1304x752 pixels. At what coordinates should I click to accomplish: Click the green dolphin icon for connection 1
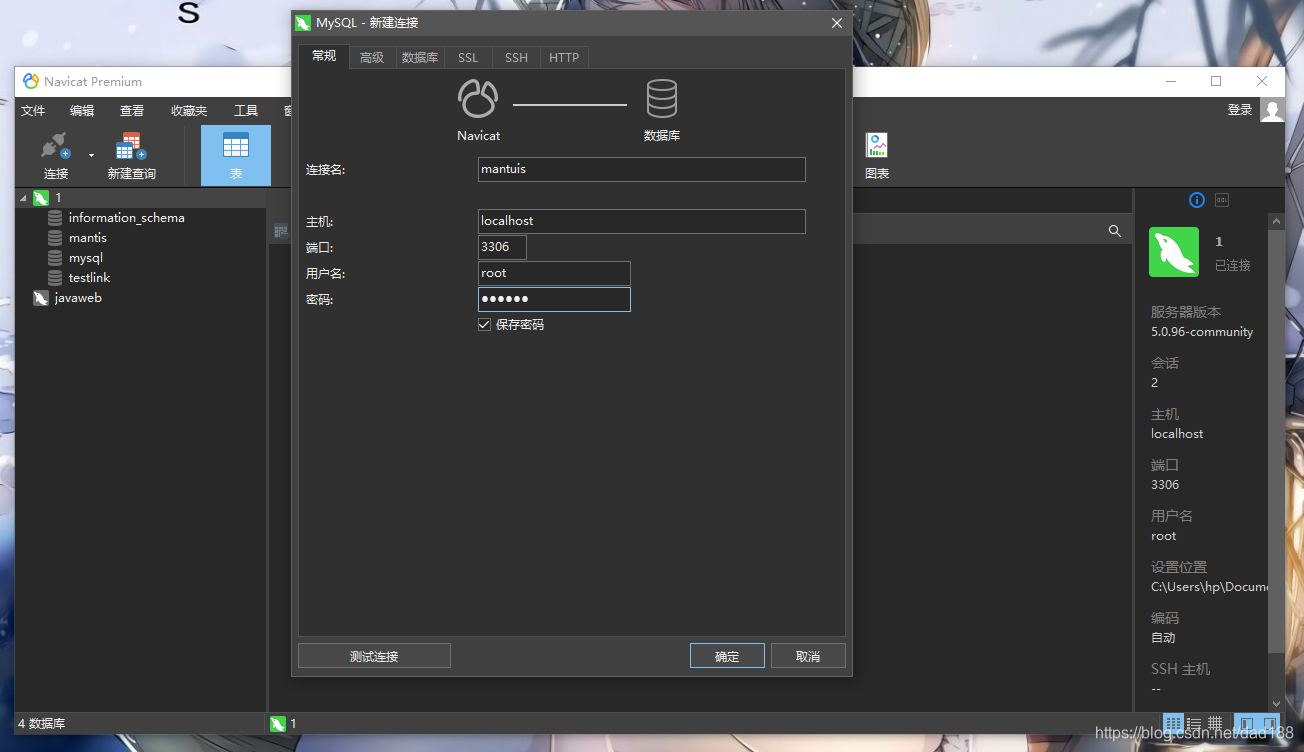tap(41, 198)
